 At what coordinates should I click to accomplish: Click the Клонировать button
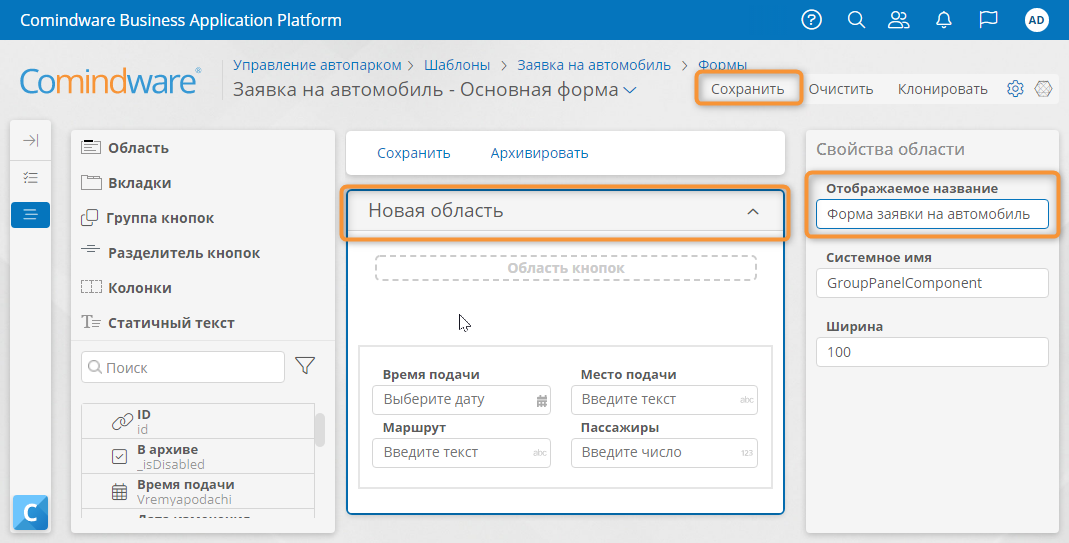pos(942,89)
